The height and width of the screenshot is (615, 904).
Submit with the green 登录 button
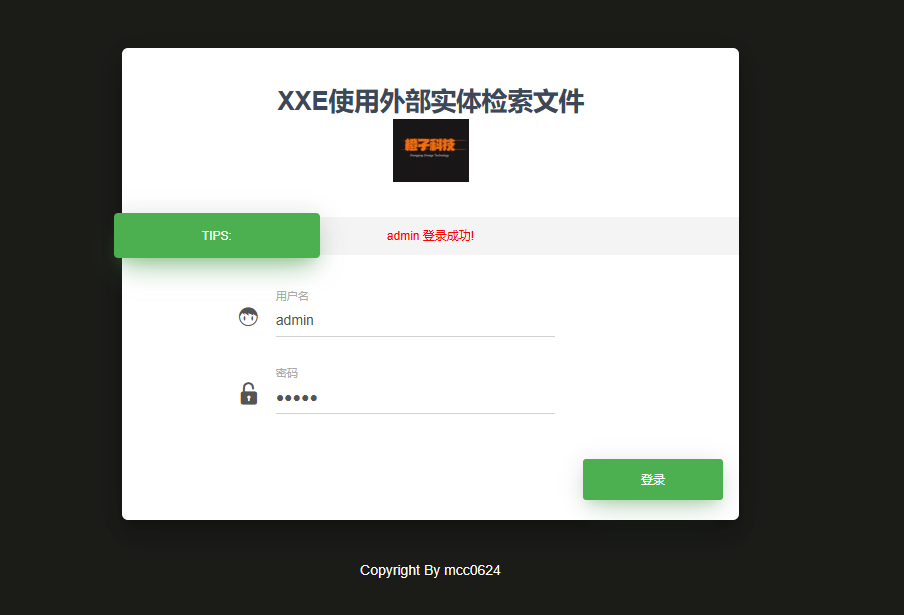coord(653,480)
